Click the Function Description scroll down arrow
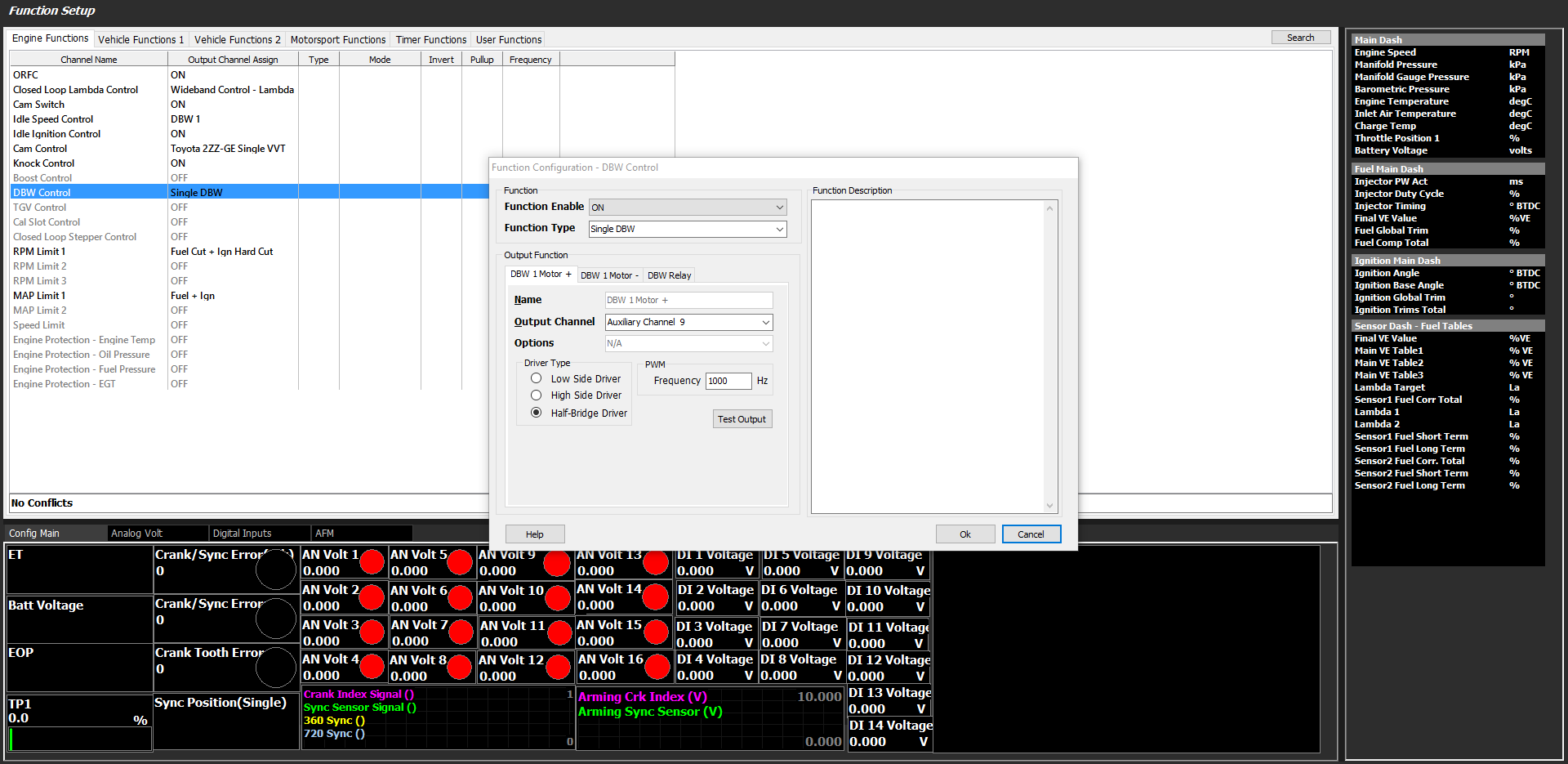 pyautogui.click(x=1050, y=506)
